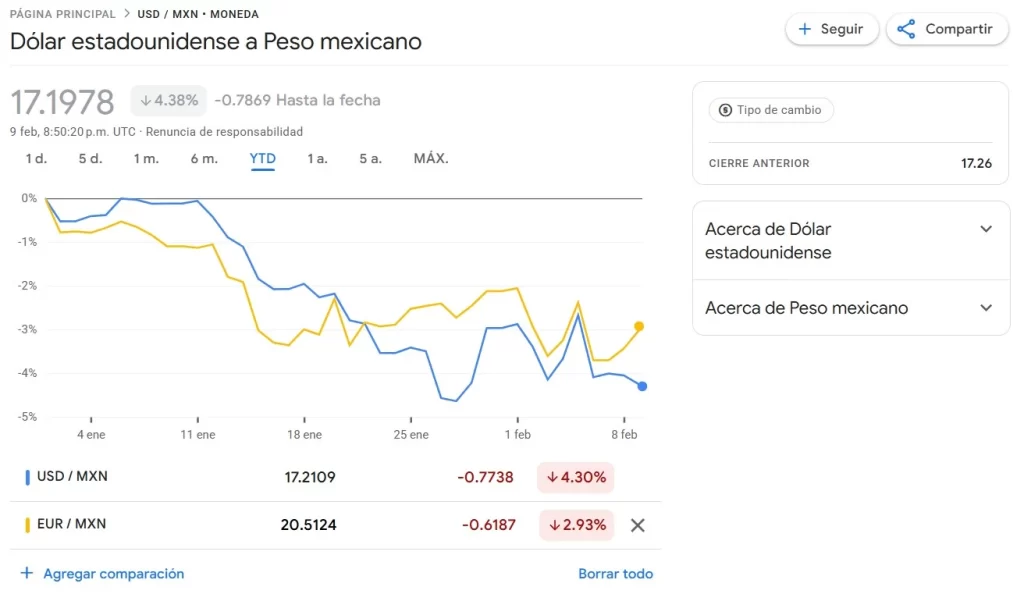Select the Tipo de cambio chip icon

(723, 110)
